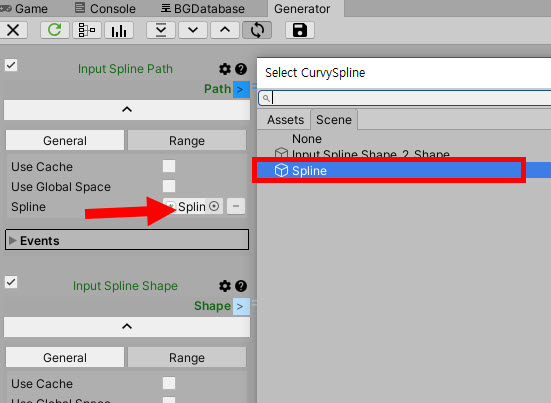Open the bar chart statistics icon
This screenshot has width=551, height=403.
click(x=119, y=30)
